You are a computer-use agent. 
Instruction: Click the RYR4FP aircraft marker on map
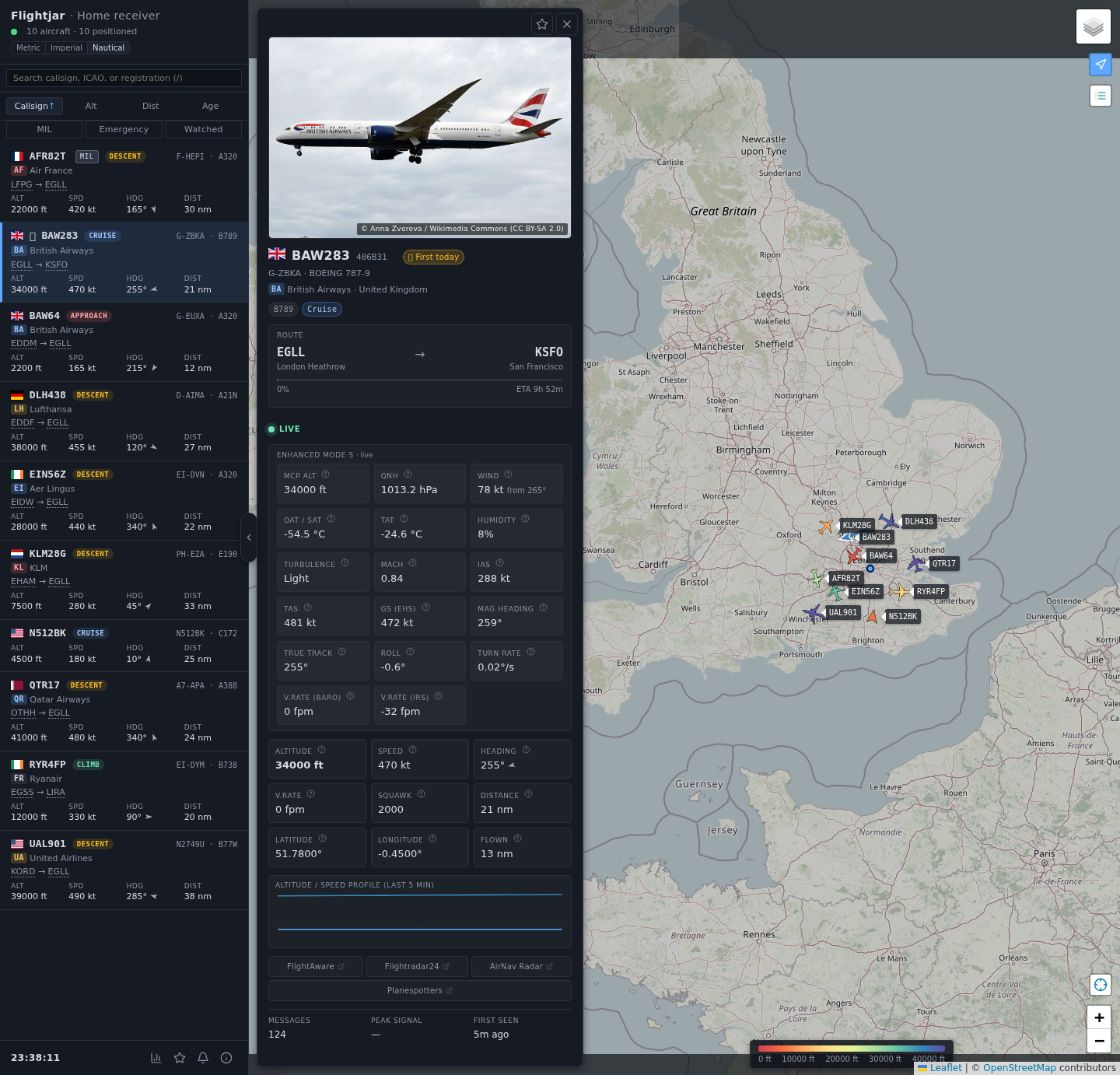900,592
